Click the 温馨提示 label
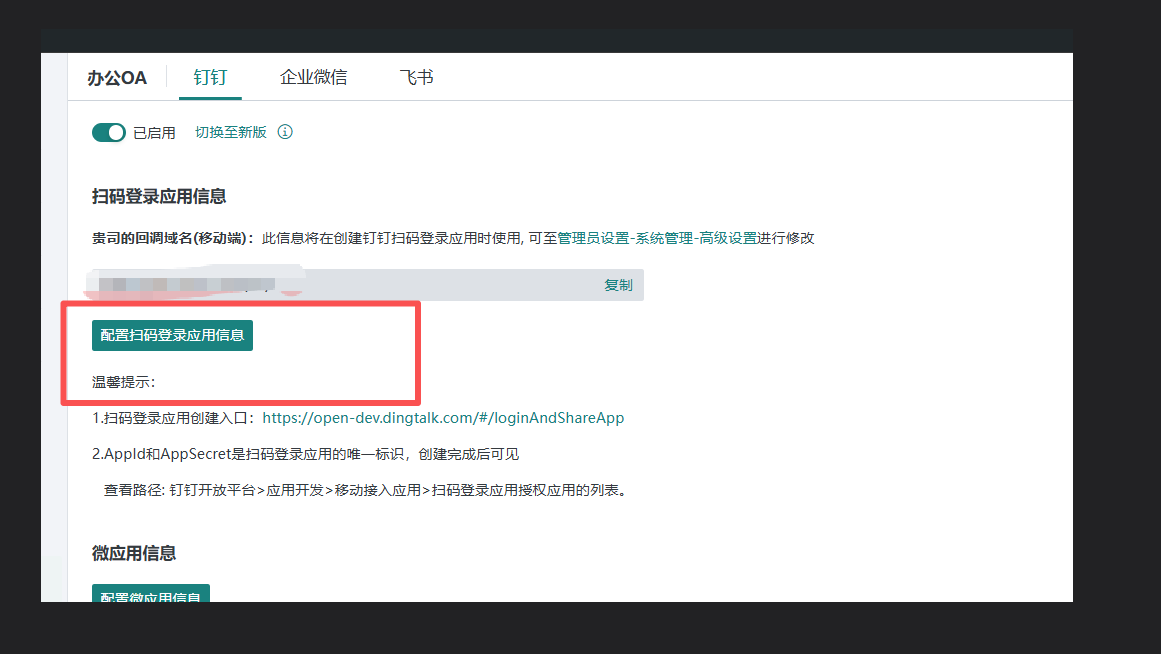This screenshot has width=1161, height=654. coord(124,382)
